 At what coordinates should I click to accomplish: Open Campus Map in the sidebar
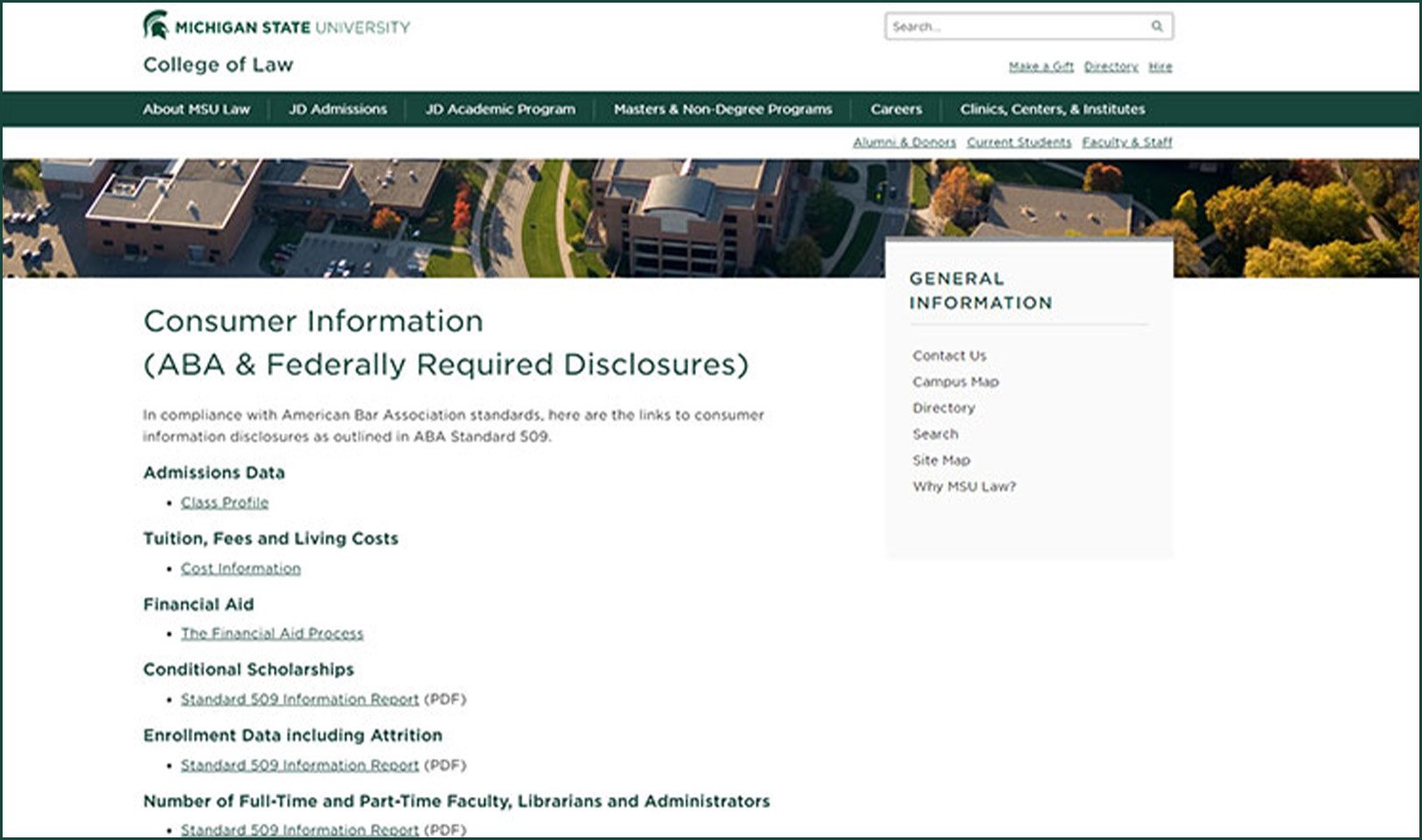tap(955, 382)
